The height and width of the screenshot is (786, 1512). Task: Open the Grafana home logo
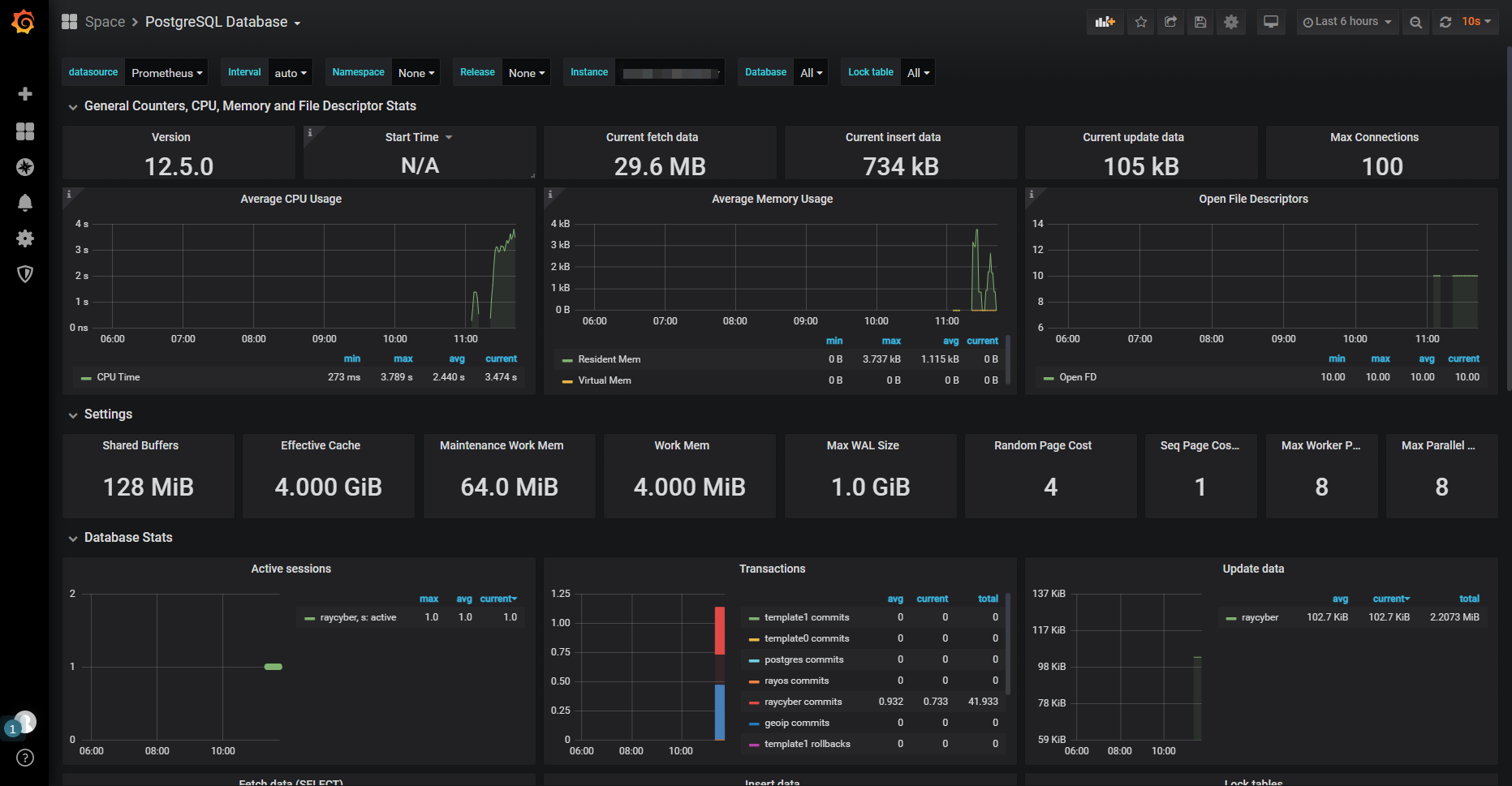[24, 22]
